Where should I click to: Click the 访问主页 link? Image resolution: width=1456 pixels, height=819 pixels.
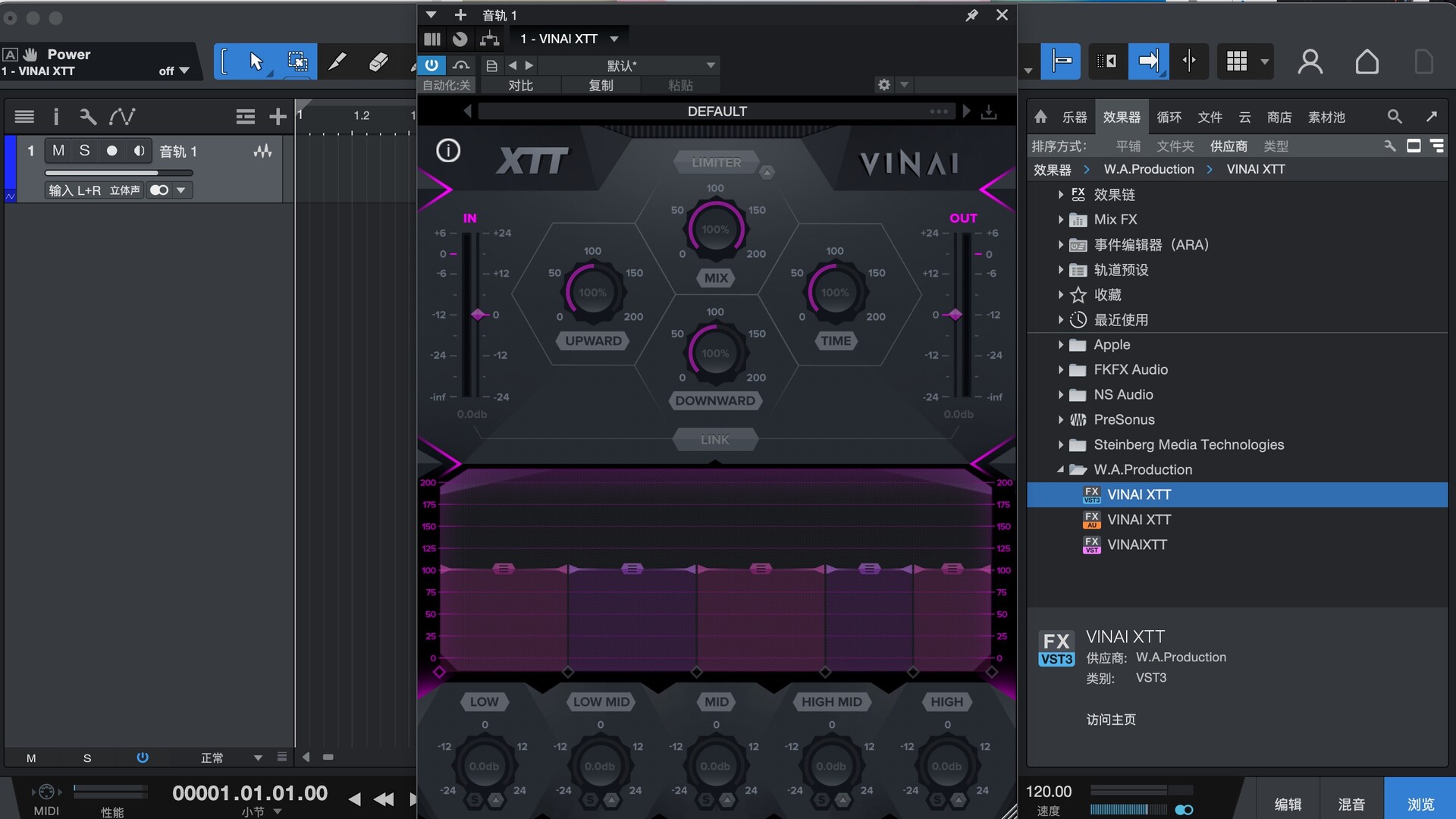click(x=1111, y=720)
